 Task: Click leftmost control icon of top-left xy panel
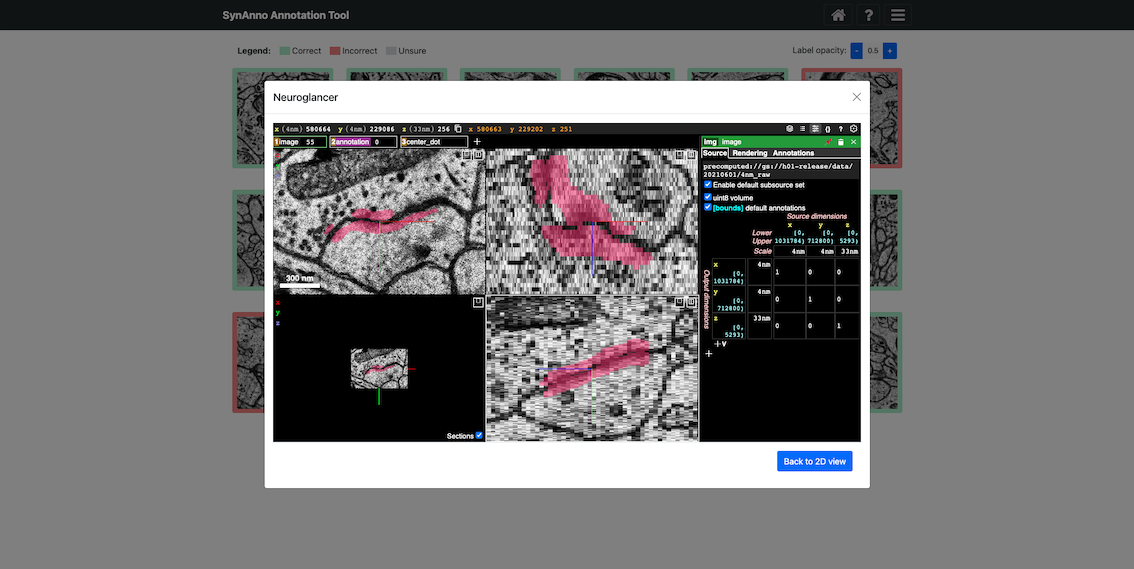466,155
